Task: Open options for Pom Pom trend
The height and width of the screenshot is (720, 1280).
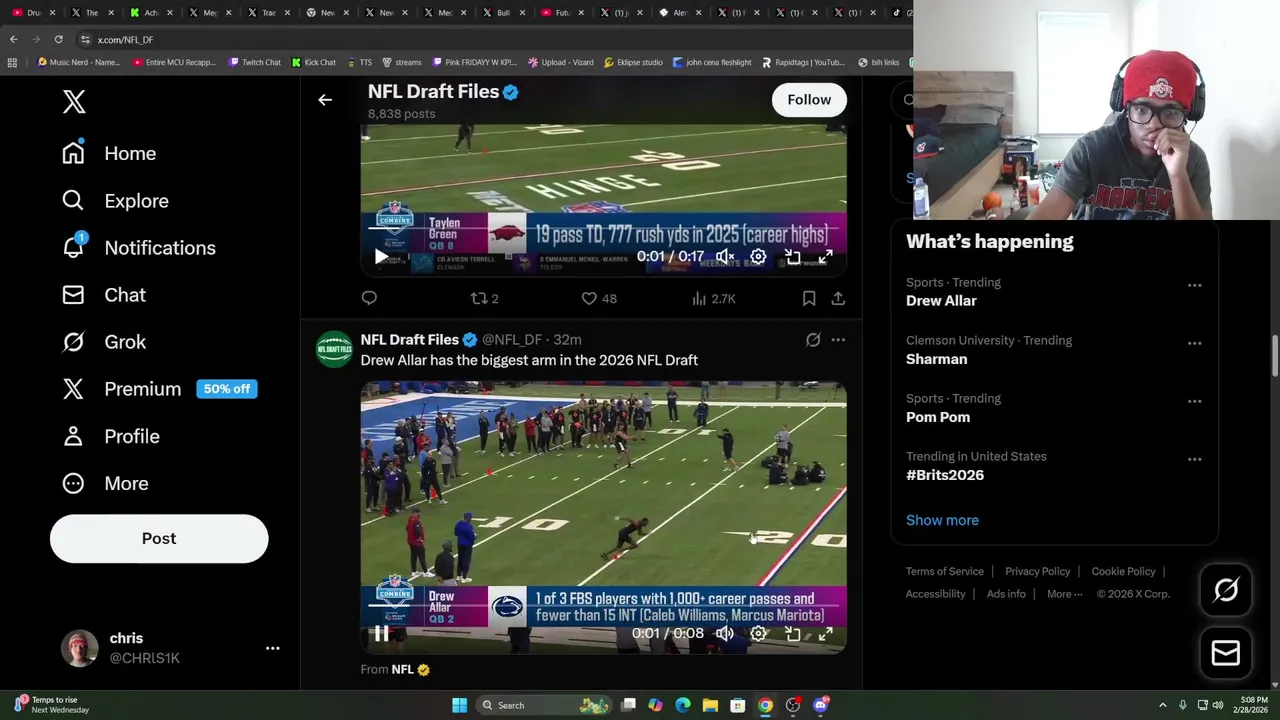Action: [x=1194, y=401]
